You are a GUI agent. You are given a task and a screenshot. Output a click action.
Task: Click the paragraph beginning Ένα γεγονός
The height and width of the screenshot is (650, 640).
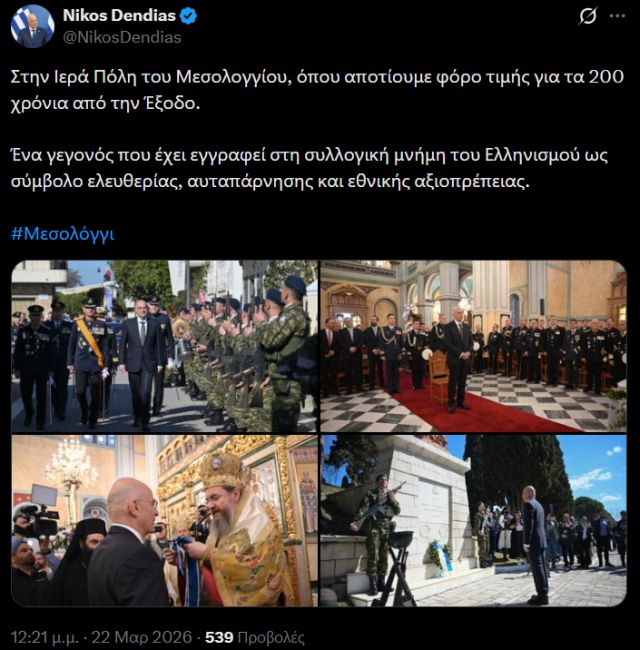click(x=309, y=168)
